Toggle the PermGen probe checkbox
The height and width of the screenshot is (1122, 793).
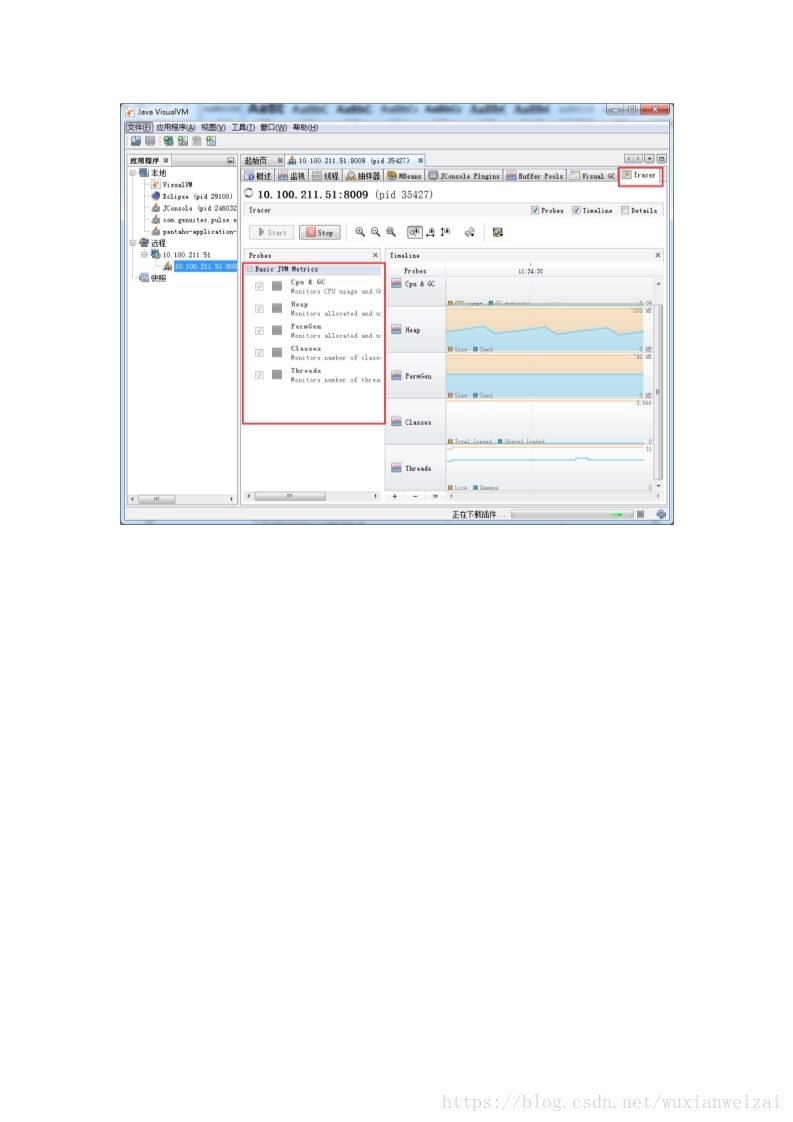click(259, 331)
